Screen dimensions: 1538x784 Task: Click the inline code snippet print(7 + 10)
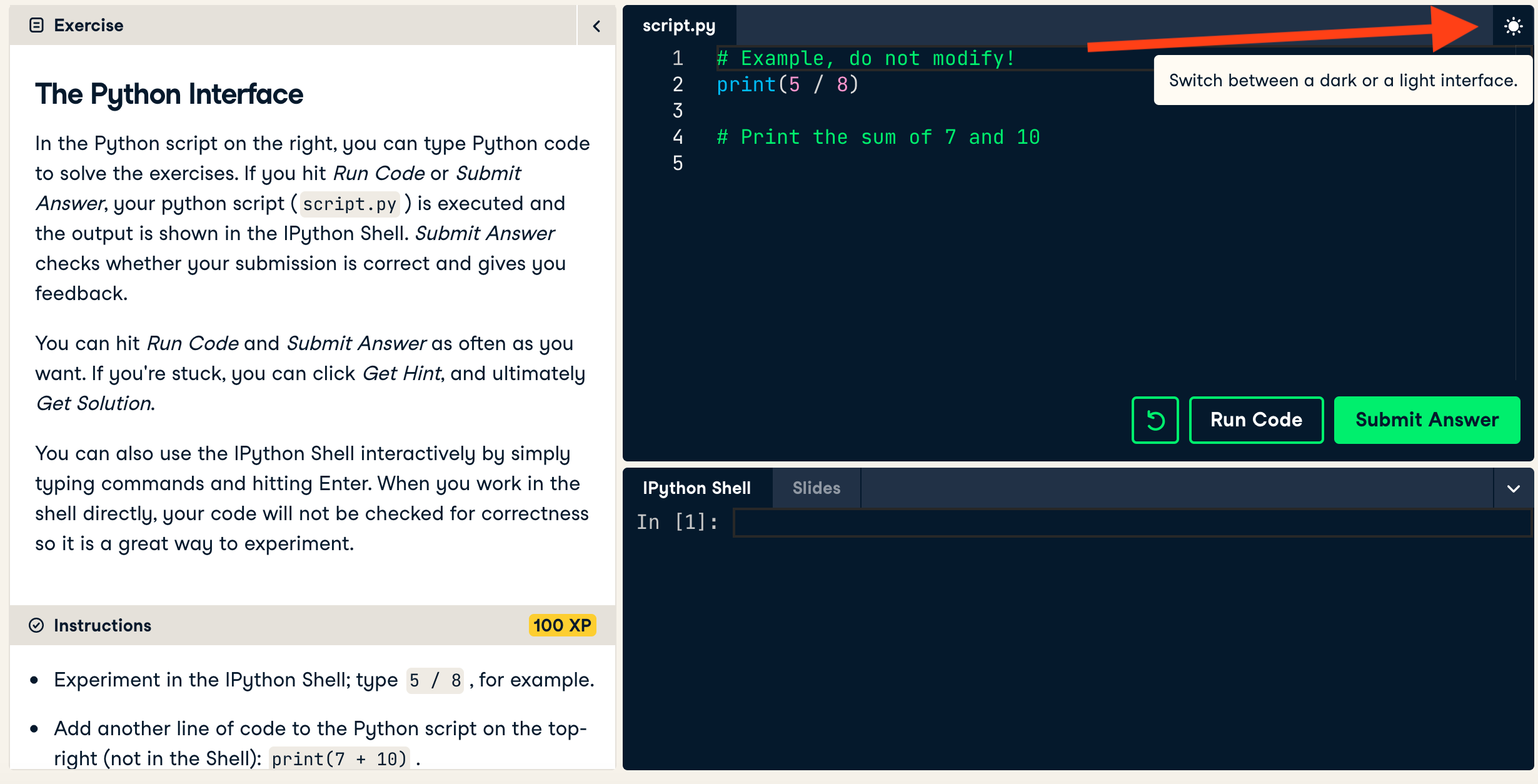[339, 759]
